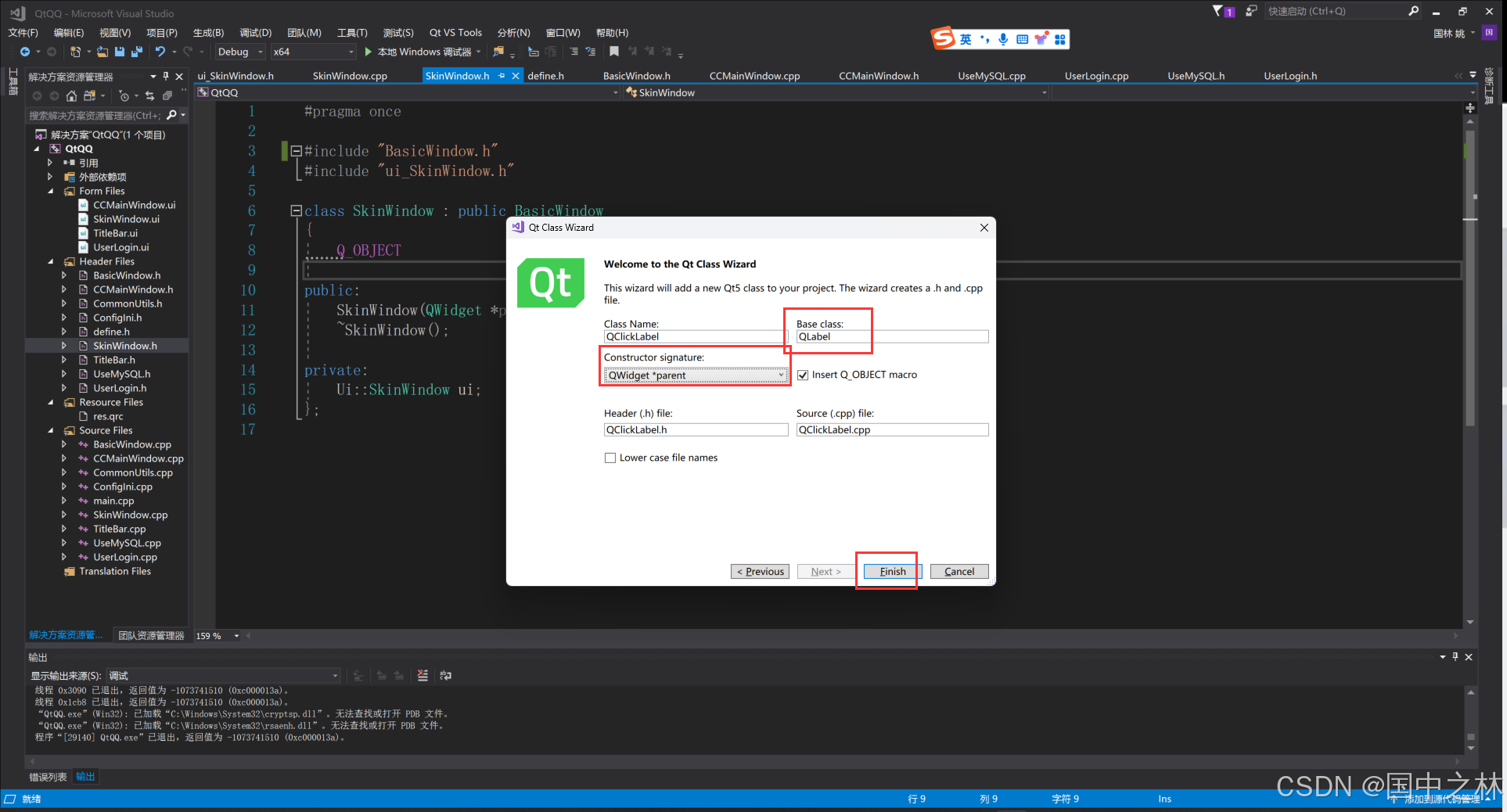Click the Undo arrow icon

(160, 52)
